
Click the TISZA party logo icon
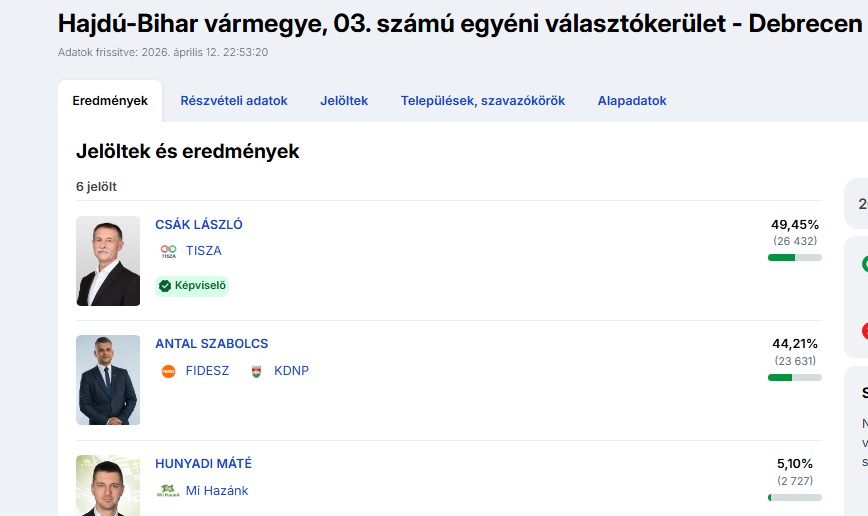tap(168, 251)
